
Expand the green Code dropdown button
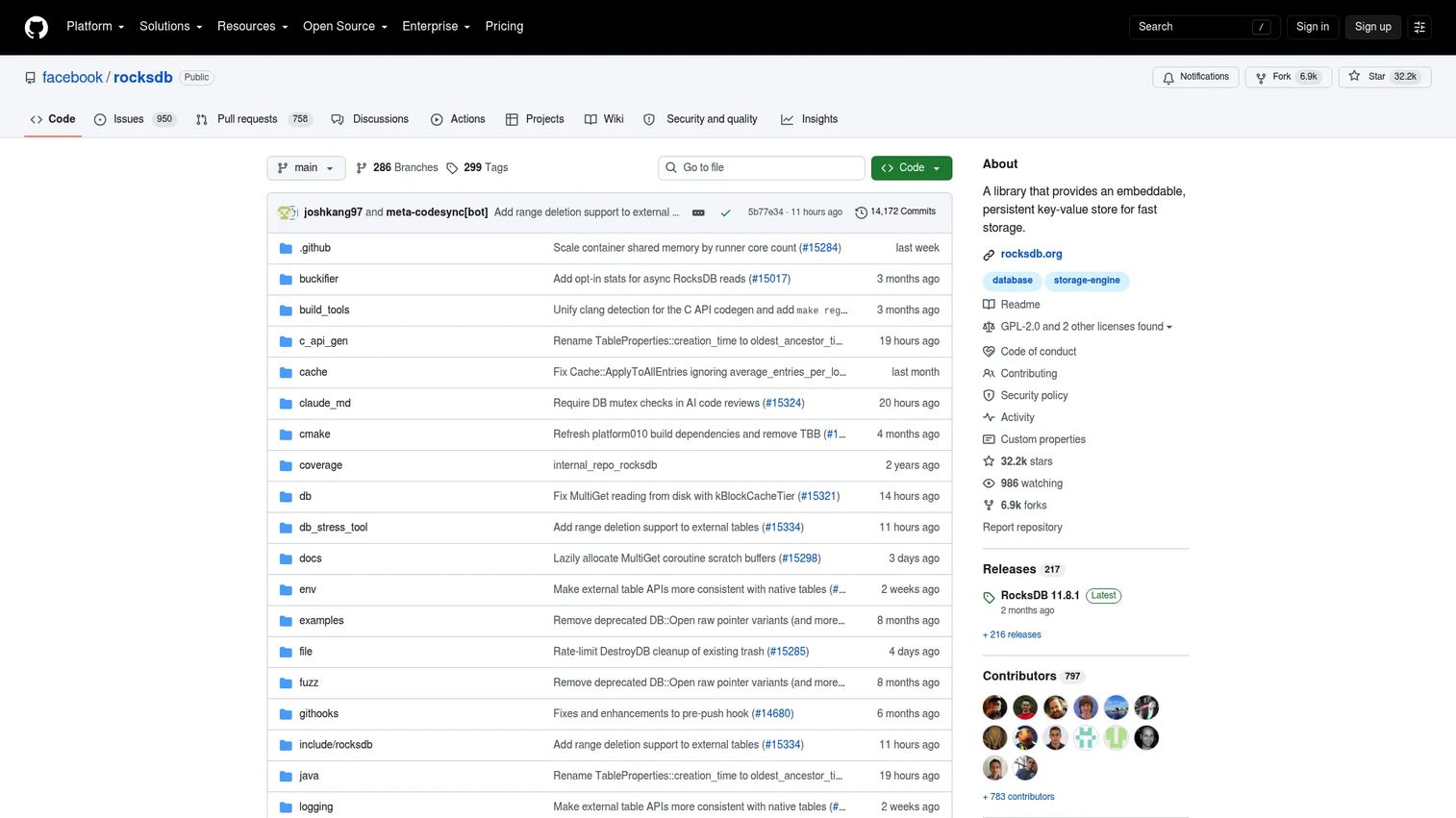pyautogui.click(x=912, y=167)
